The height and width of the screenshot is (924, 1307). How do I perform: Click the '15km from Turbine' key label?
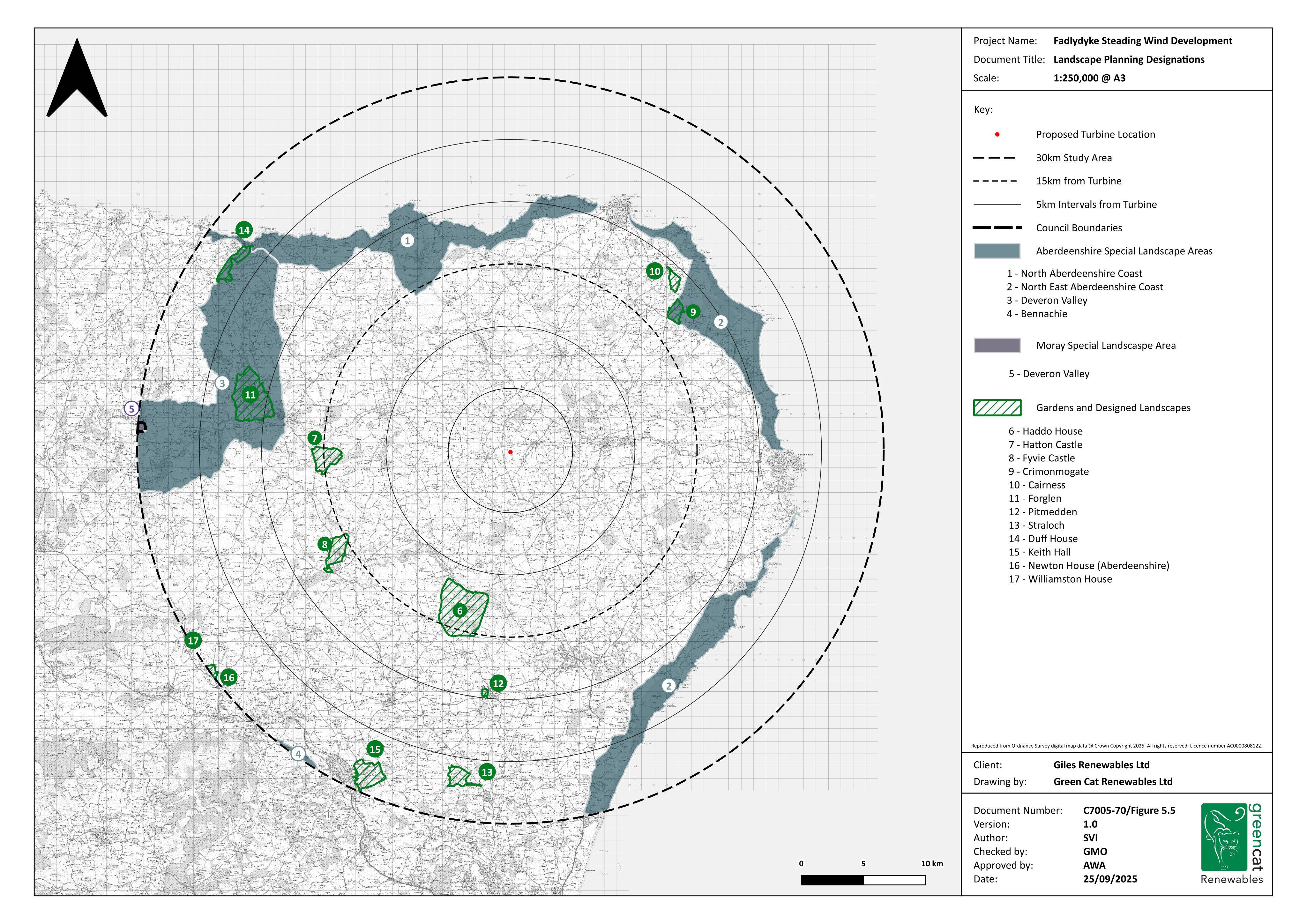point(1078,181)
